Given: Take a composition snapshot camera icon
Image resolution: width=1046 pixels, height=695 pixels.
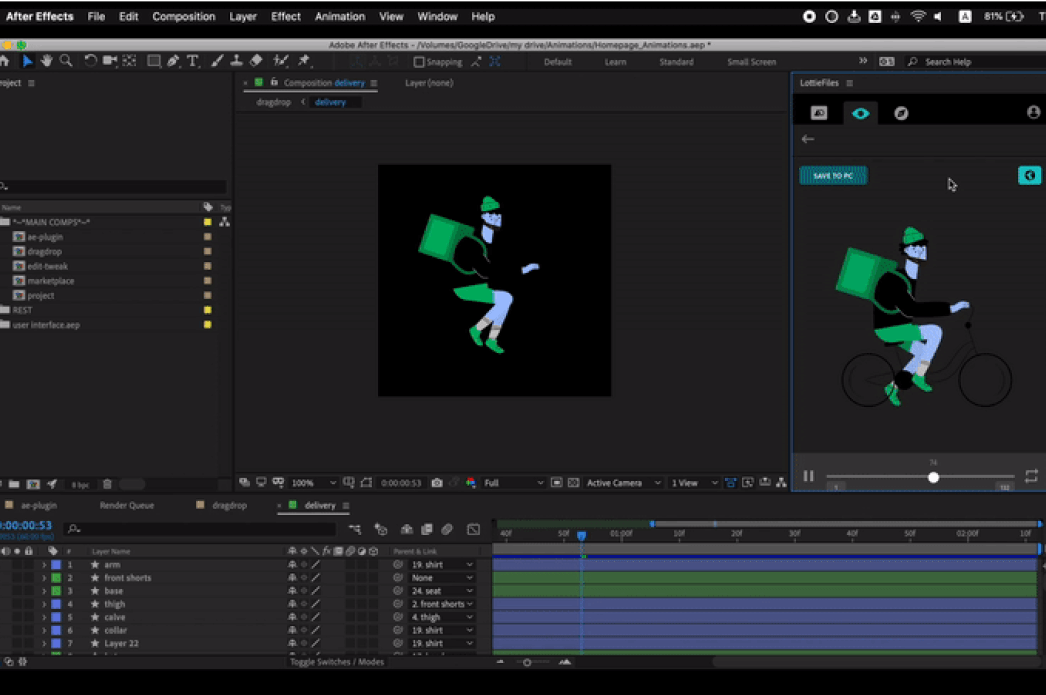Looking at the screenshot, I should point(437,482).
